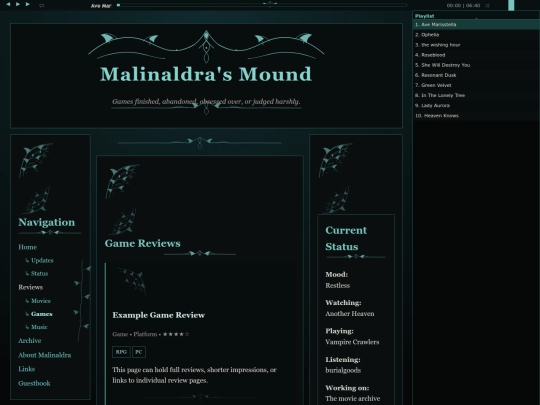Play '9. Lady Aurora' from playlist
This screenshot has height=405, width=540.
(x=476, y=105)
